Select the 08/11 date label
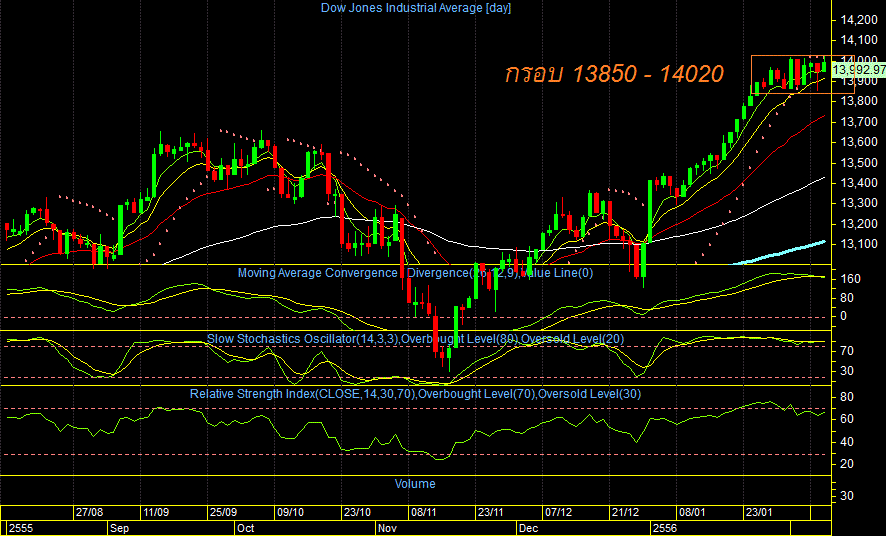Image resolution: width=886 pixels, height=536 pixels. click(x=424, y=512)
